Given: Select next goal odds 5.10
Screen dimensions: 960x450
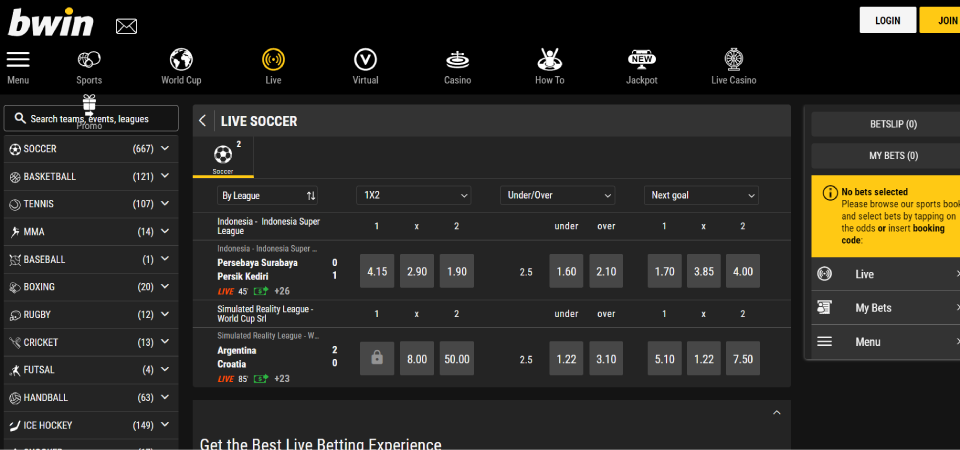Looking at the screenshot, I should click(664, 358).
